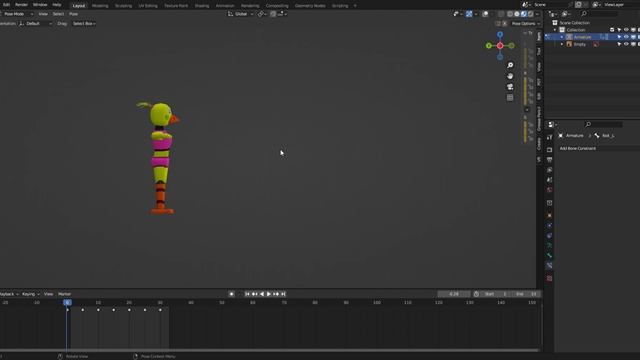The width and height of the screenshot is (640, 360).
Task: Click the outliner search magnifier icon
Action: [584, 14]
